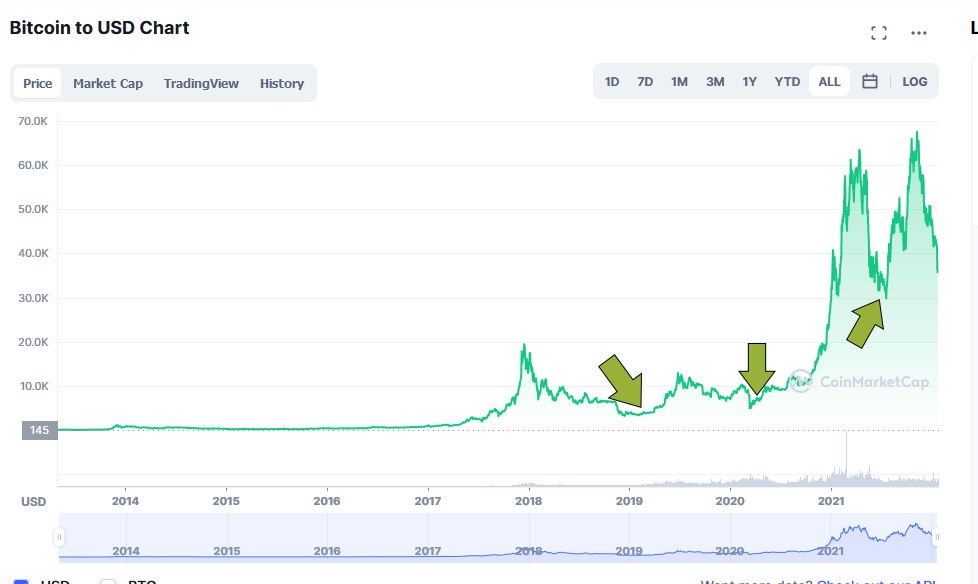Screen dimensions: 978x584
Task: Toggle the USD checkbox below chart
Action: coord(21,581)
